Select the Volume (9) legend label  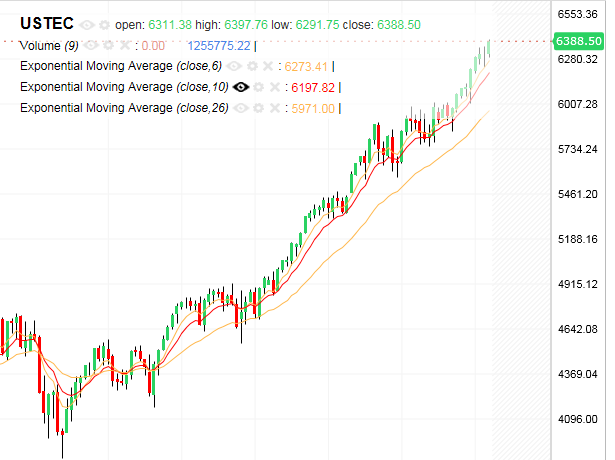[49, 46]
